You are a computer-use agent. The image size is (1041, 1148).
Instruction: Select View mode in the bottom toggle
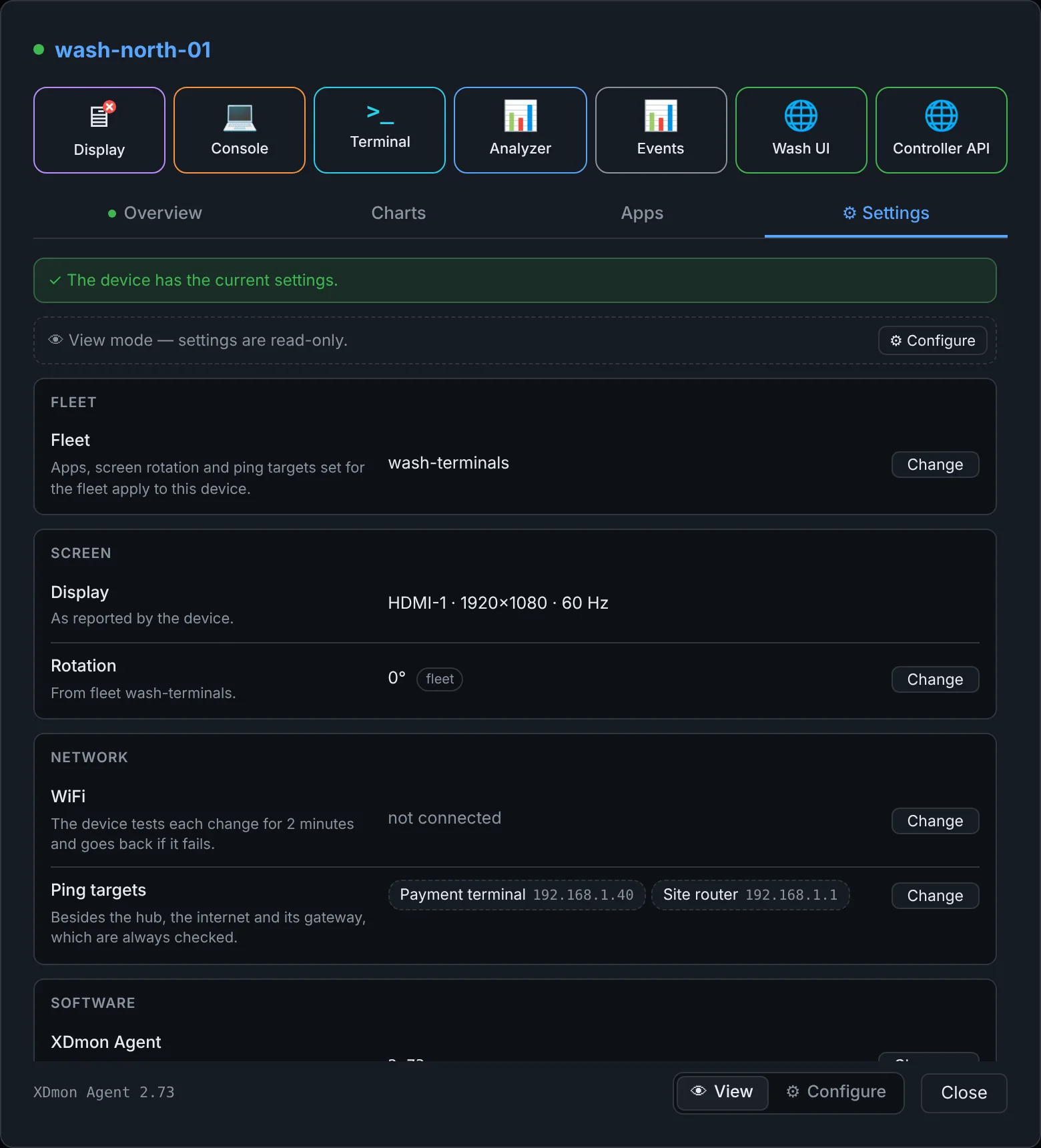[x=722, y=1092]
